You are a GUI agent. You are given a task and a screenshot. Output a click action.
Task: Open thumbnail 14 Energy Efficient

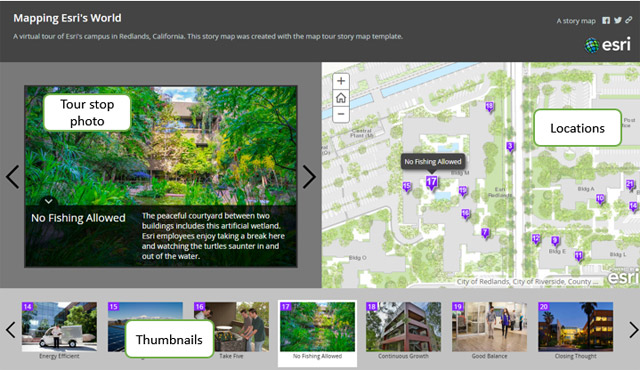[59, 327]
